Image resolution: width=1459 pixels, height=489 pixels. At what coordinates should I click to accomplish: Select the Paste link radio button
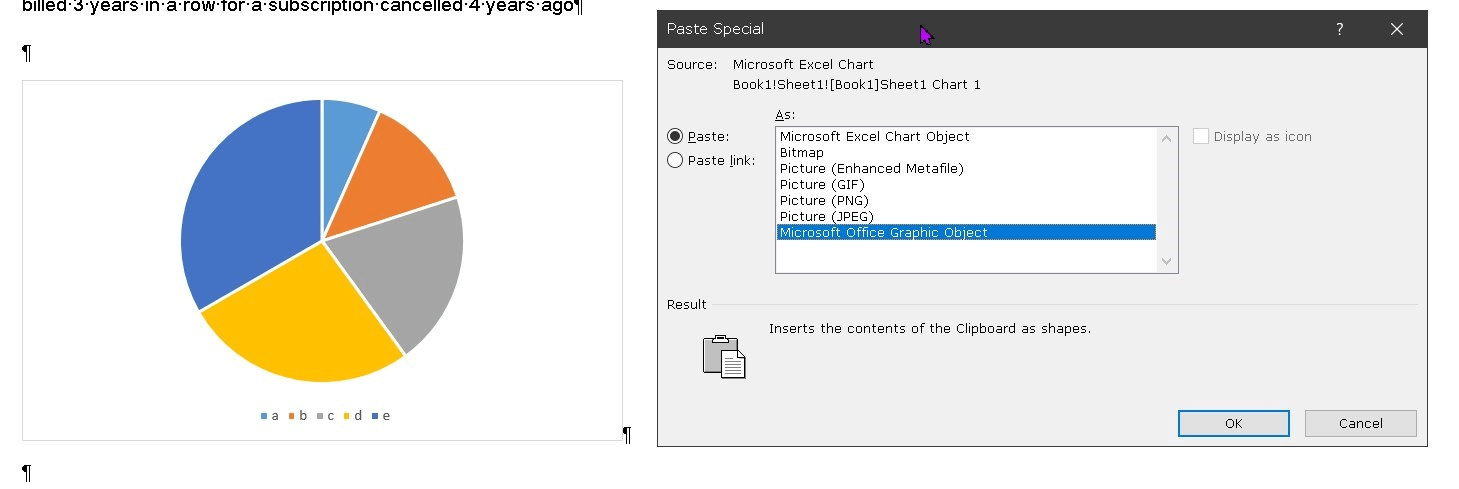coord(675,161)
